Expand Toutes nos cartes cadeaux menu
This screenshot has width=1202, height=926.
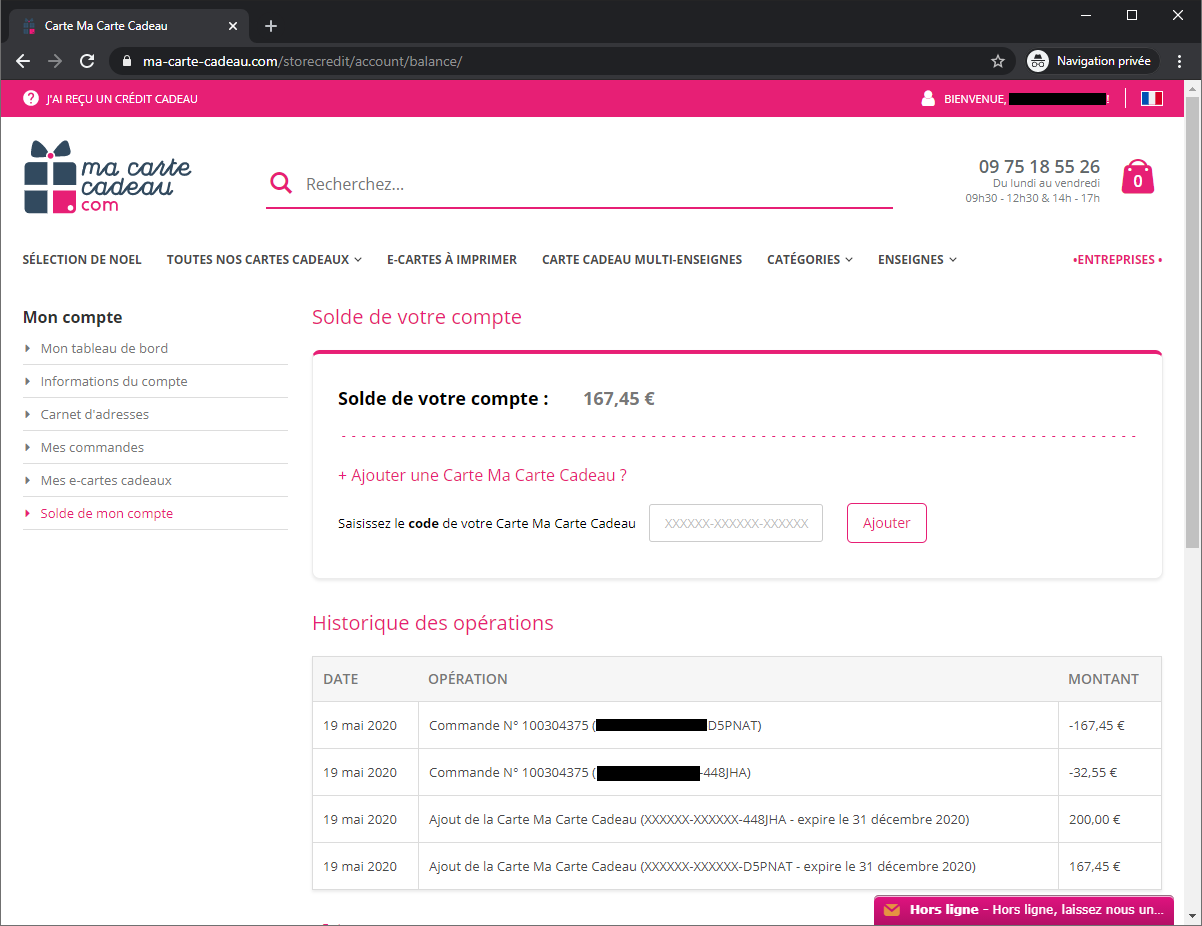[x=264, y=259]
